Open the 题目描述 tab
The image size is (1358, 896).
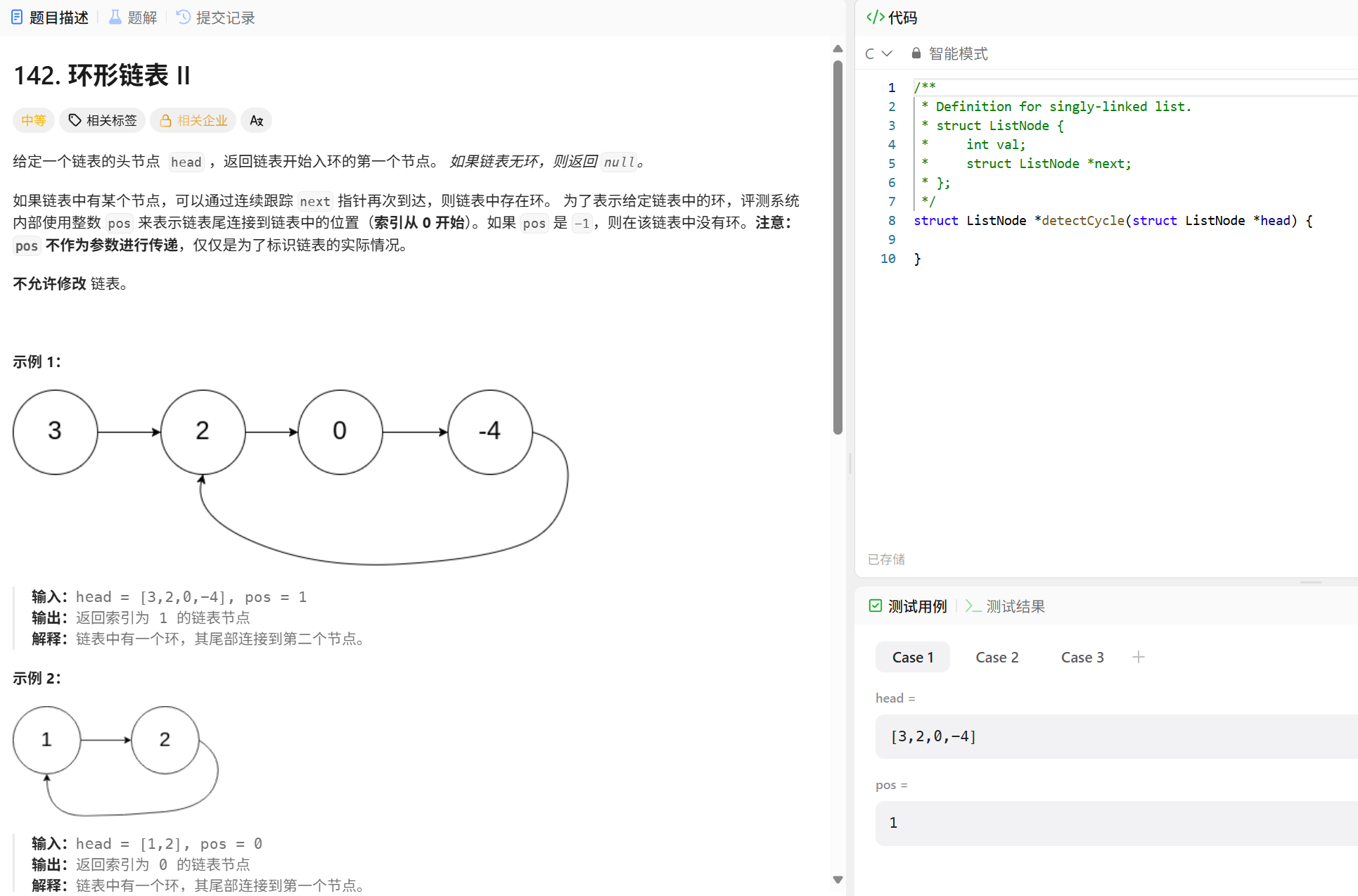(x=49, y=18)
